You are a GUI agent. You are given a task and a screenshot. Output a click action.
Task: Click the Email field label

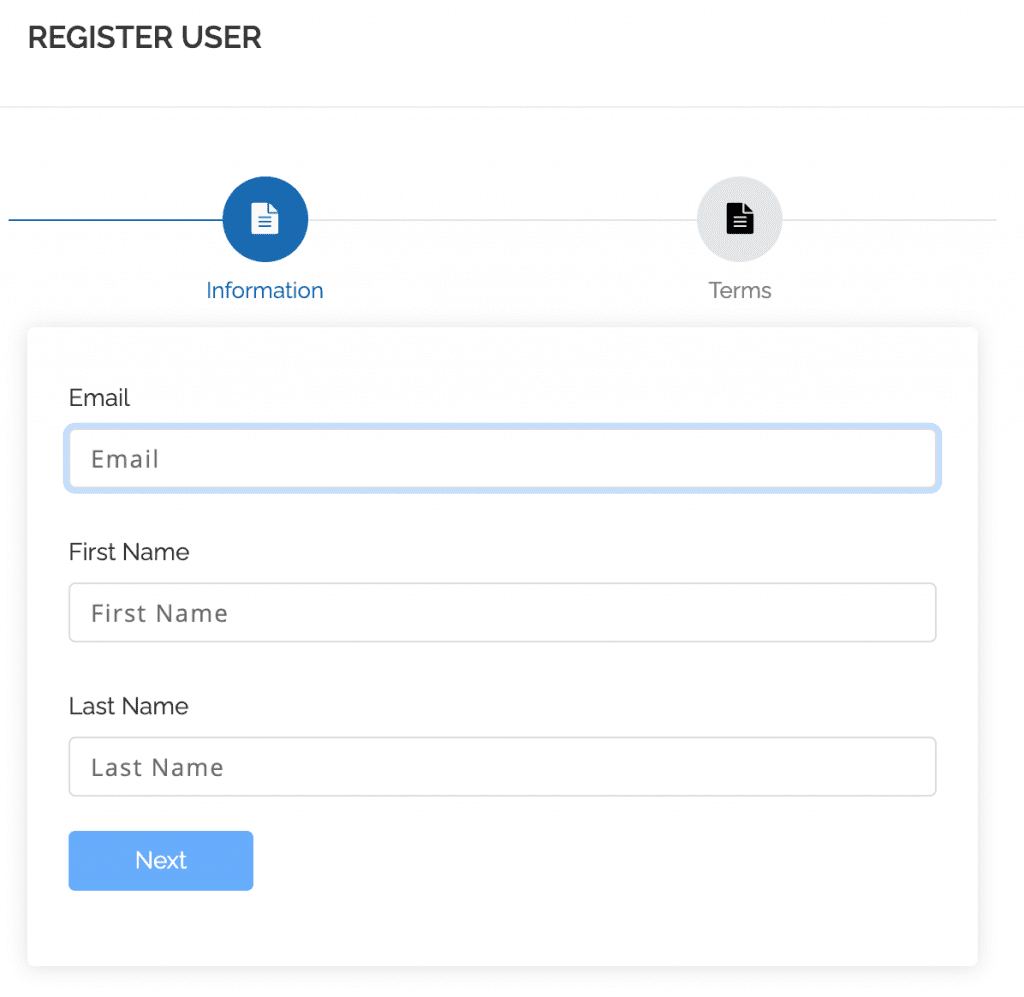99,398
